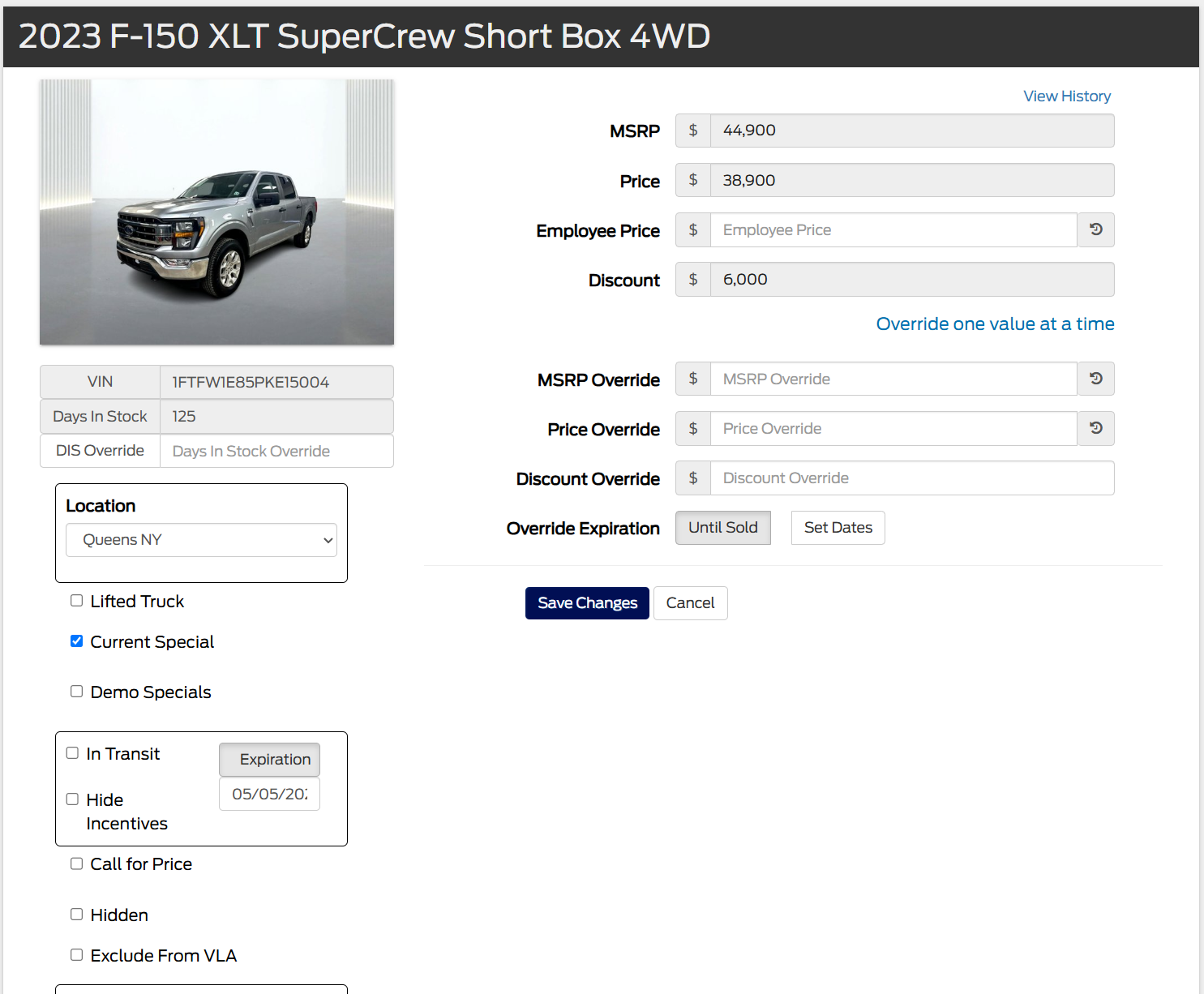Viewport: 1204px width, 994px height.
Task: Click the revert icon beside Price Override
Action: (x=1095, y=428)
